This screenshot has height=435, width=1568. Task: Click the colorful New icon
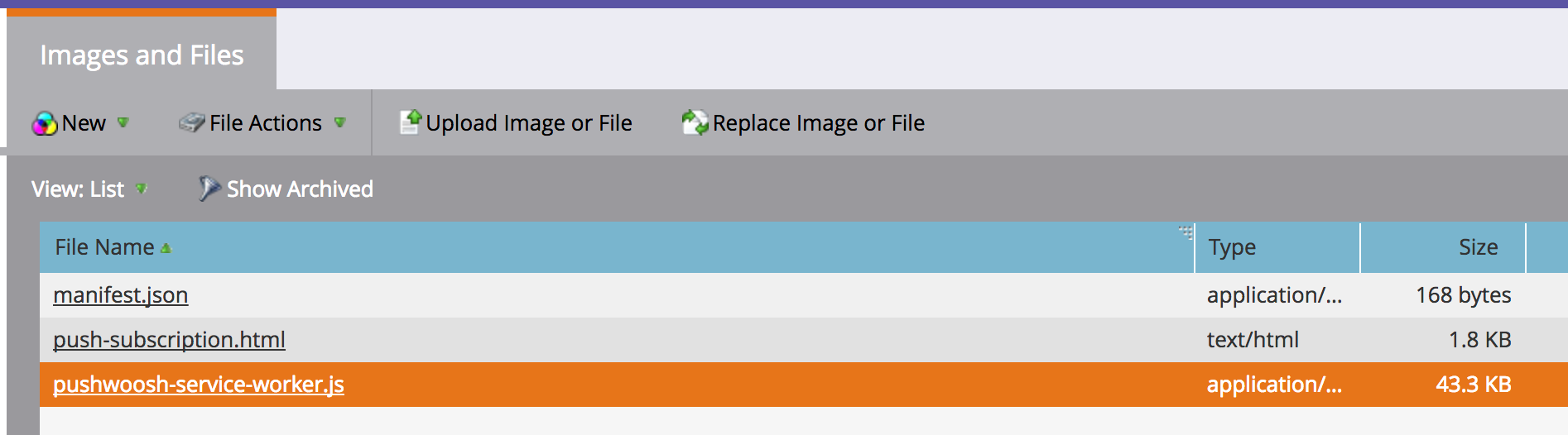pos(45,123)
